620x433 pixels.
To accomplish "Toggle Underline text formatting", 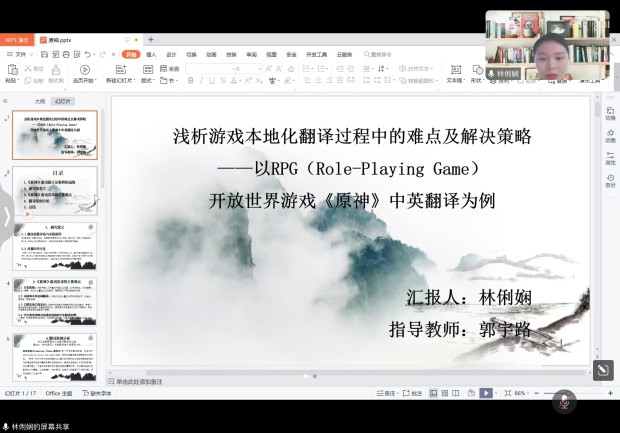I will coord(213,80).
